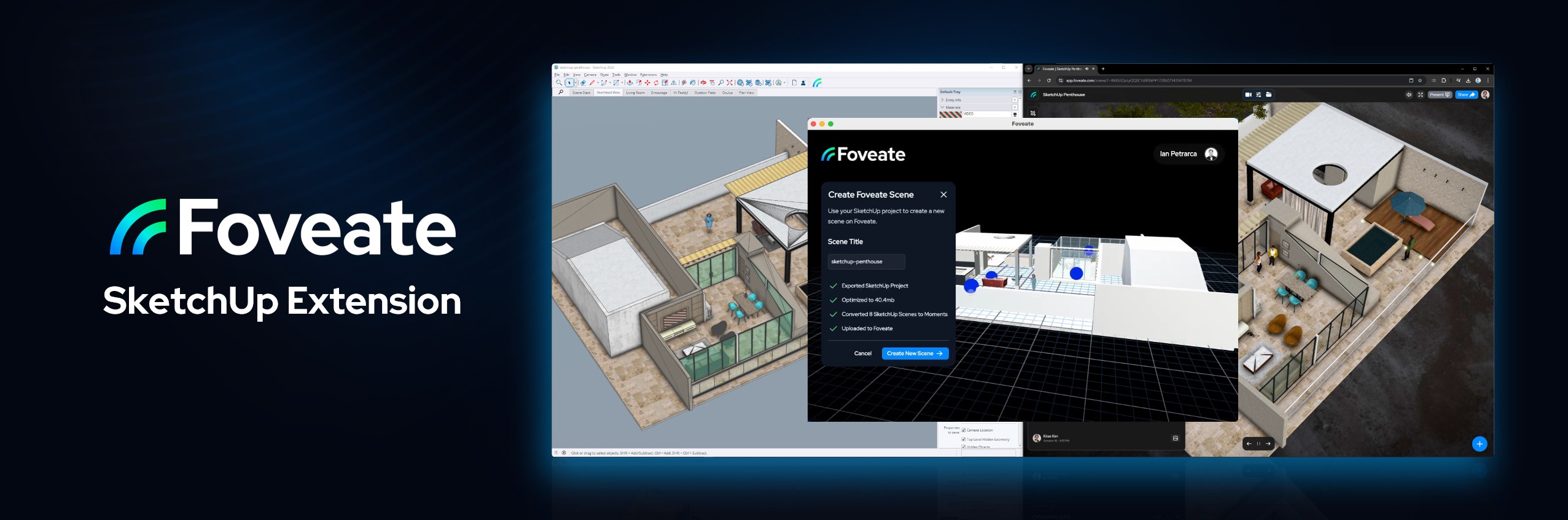Open dropdown arrow next to Pencil tool

click(598, 83)
